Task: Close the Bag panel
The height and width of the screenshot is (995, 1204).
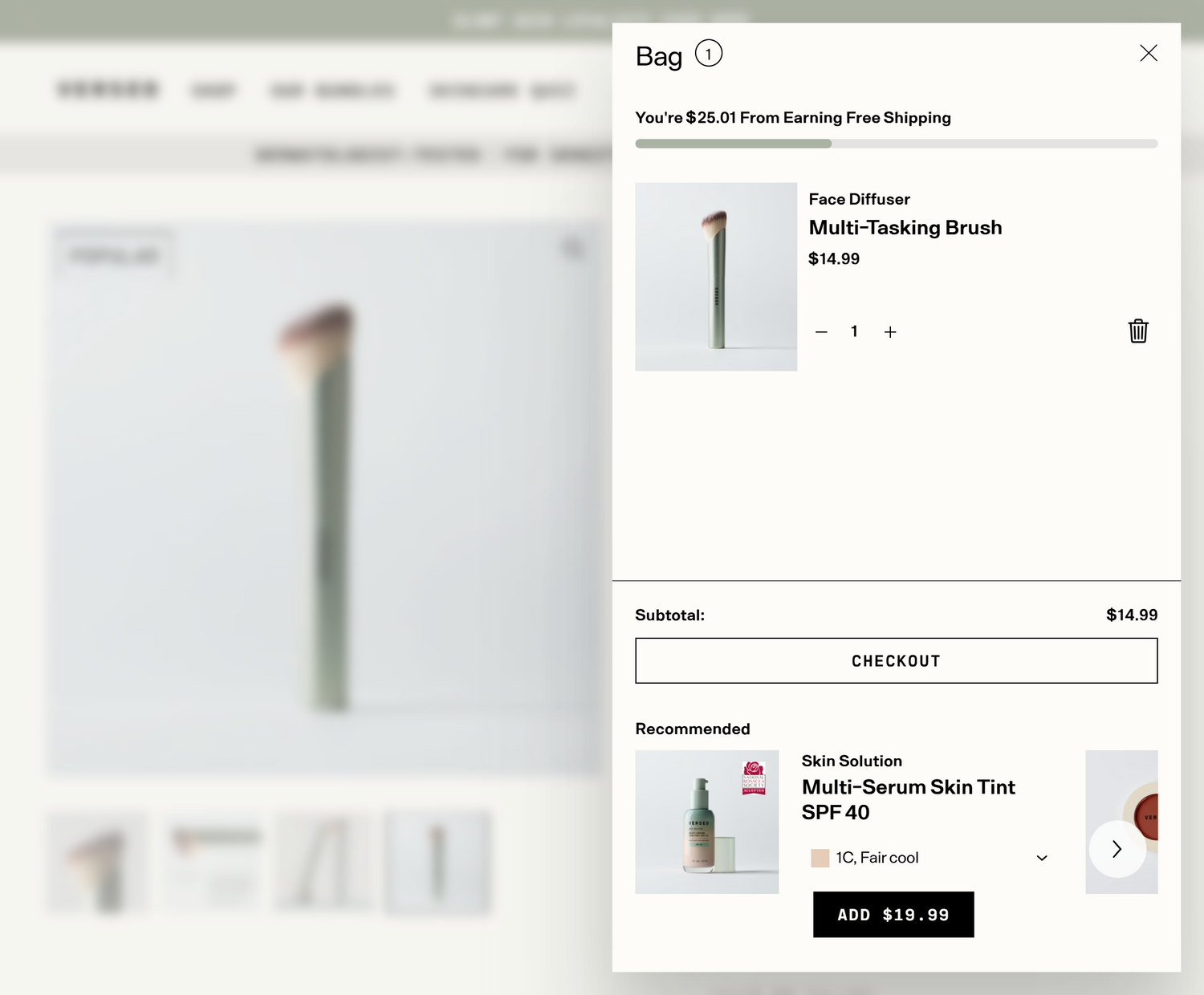Action: coord(1149,53)
